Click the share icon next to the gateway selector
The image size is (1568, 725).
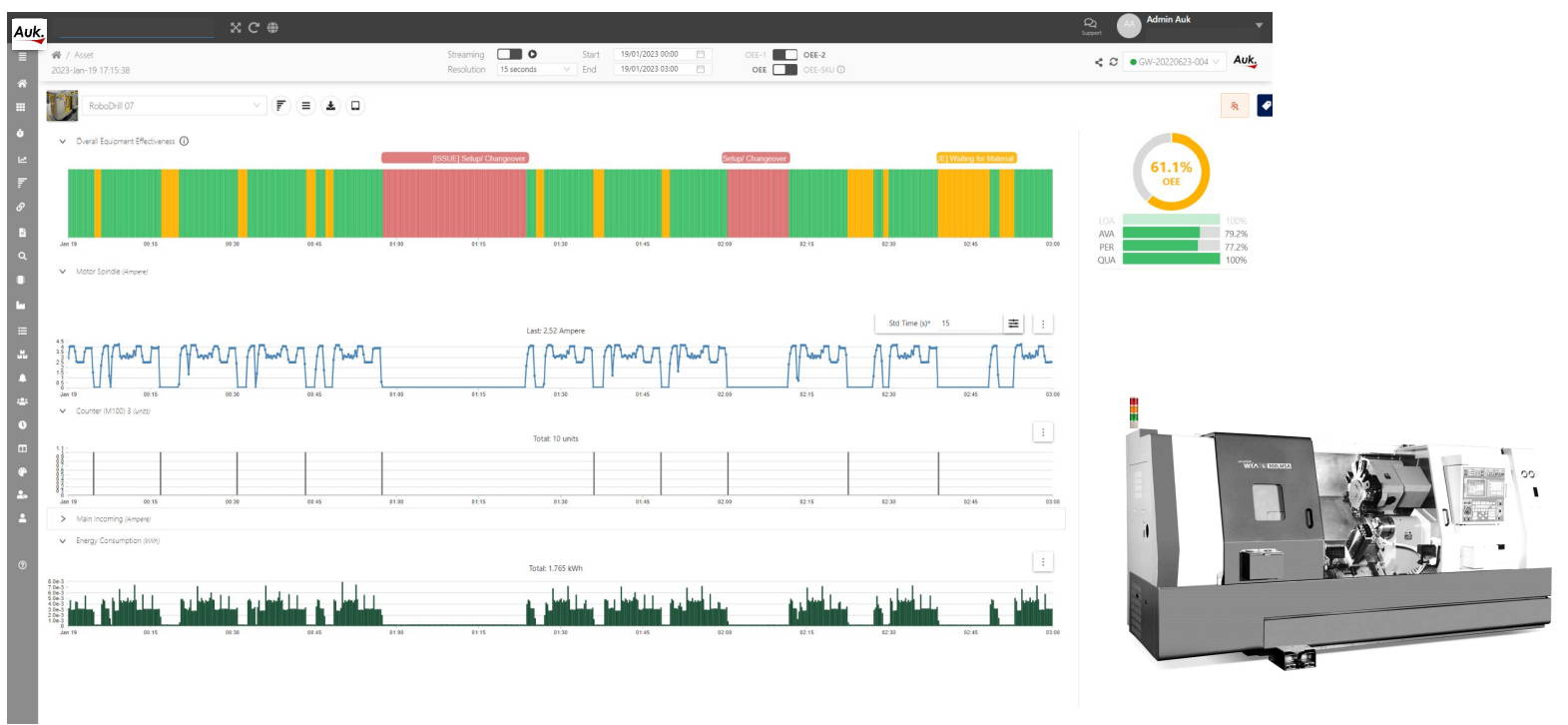pos(1099,62)
